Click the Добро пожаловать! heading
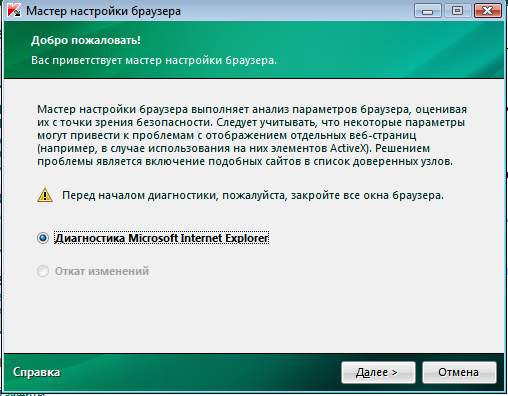The width and height of the screenshot is (508, 396). (x=86, y=40)
